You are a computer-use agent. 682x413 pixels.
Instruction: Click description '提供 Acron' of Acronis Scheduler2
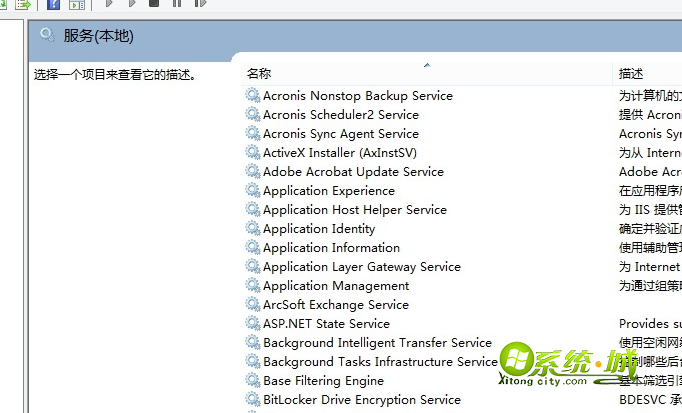[650, 115]
